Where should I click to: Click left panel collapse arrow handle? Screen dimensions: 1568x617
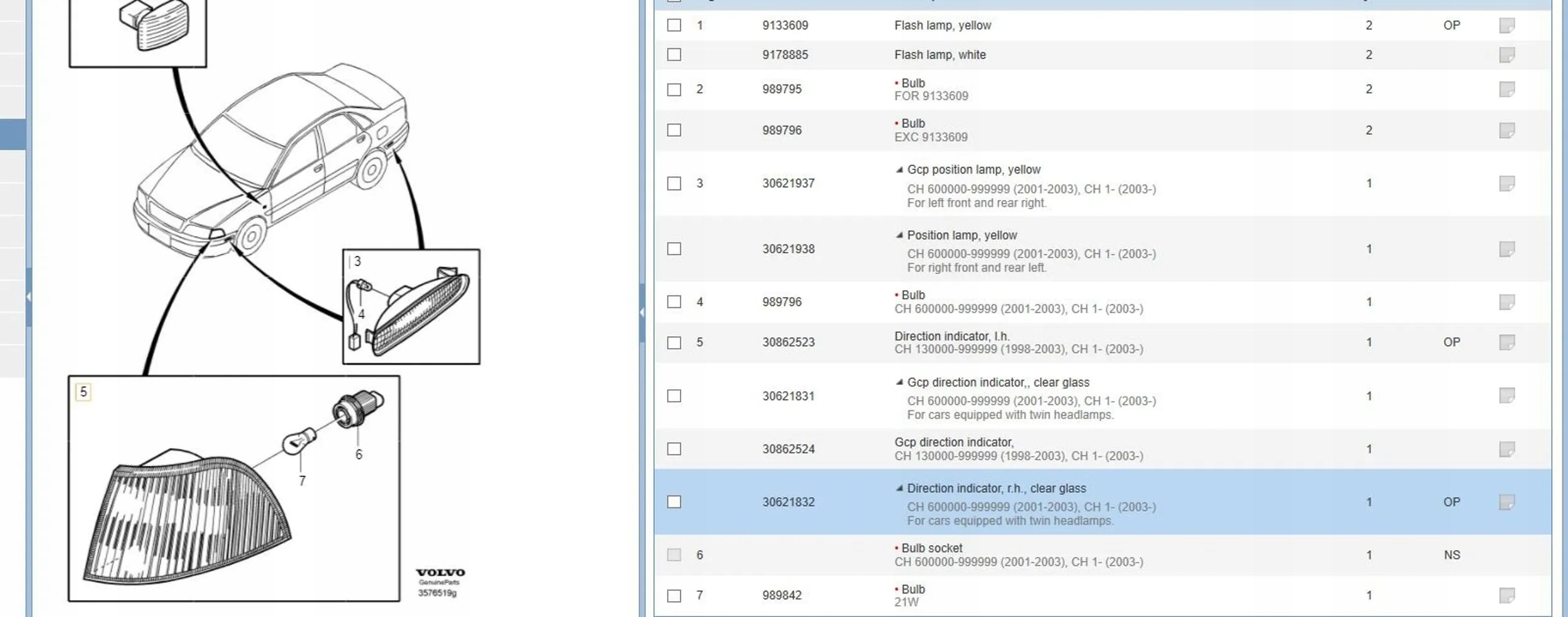(x=28, y=297)
